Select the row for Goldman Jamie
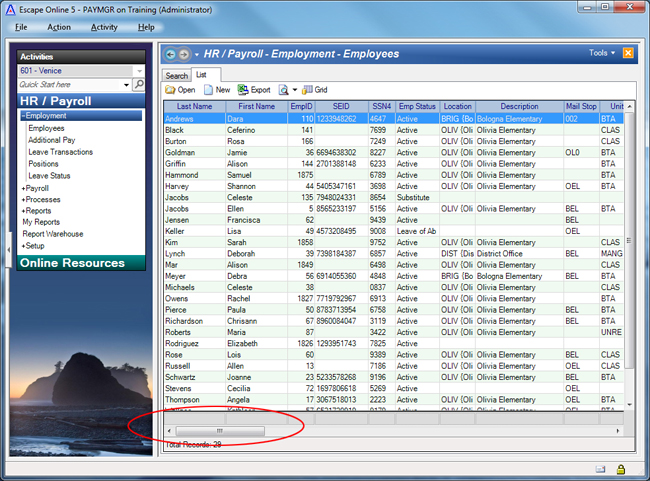This screenshot has width=650, height=481. tap(393, 153)
